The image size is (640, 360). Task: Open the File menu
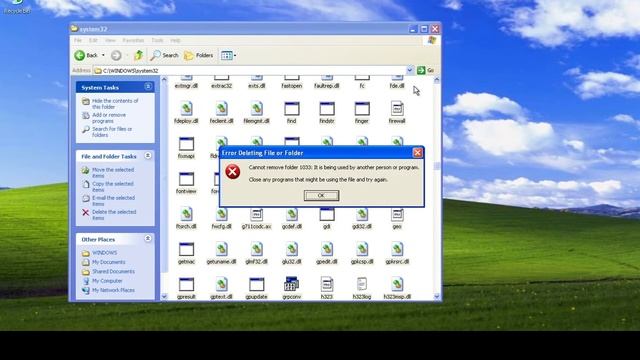78,40
